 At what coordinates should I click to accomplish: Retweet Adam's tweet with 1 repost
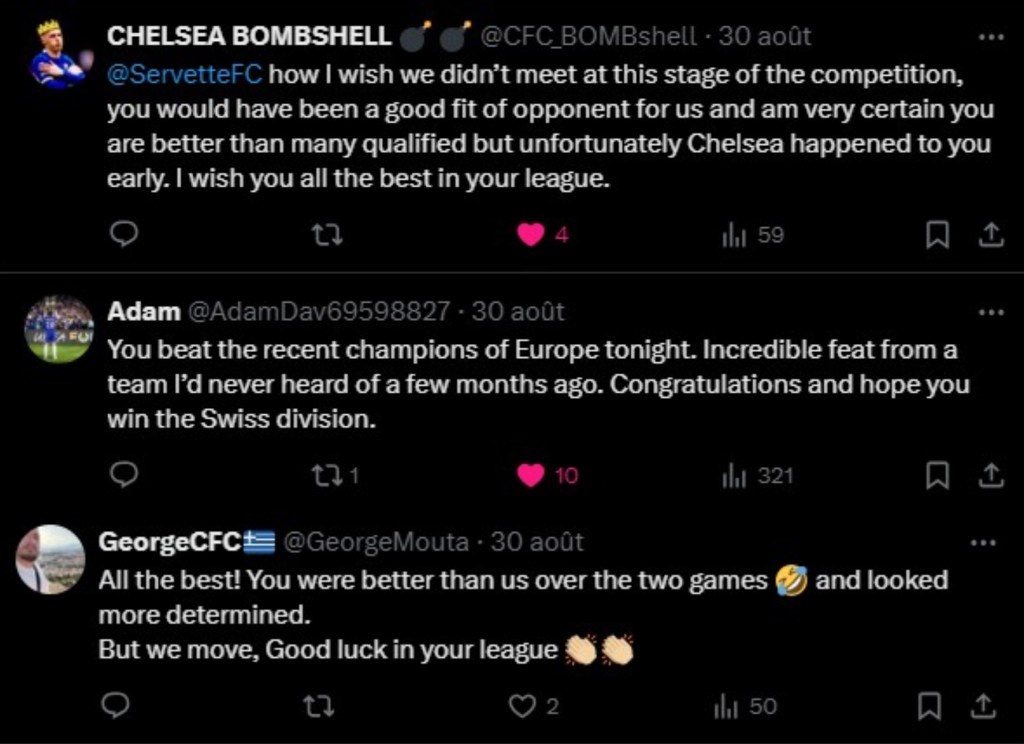326,475
